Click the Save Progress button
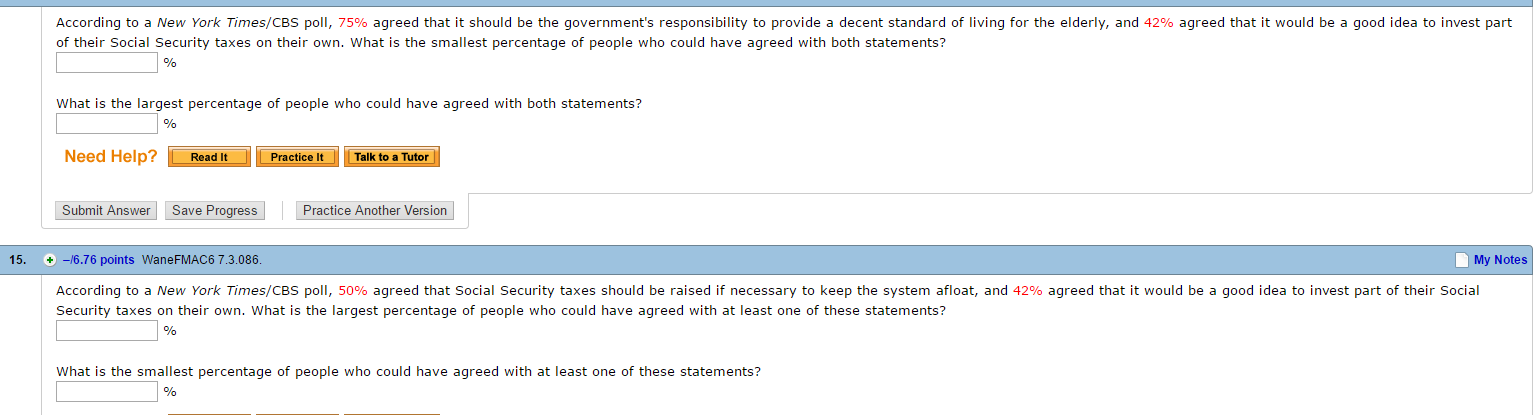This screenshot has width=1538, height=415. coord(215,210)
